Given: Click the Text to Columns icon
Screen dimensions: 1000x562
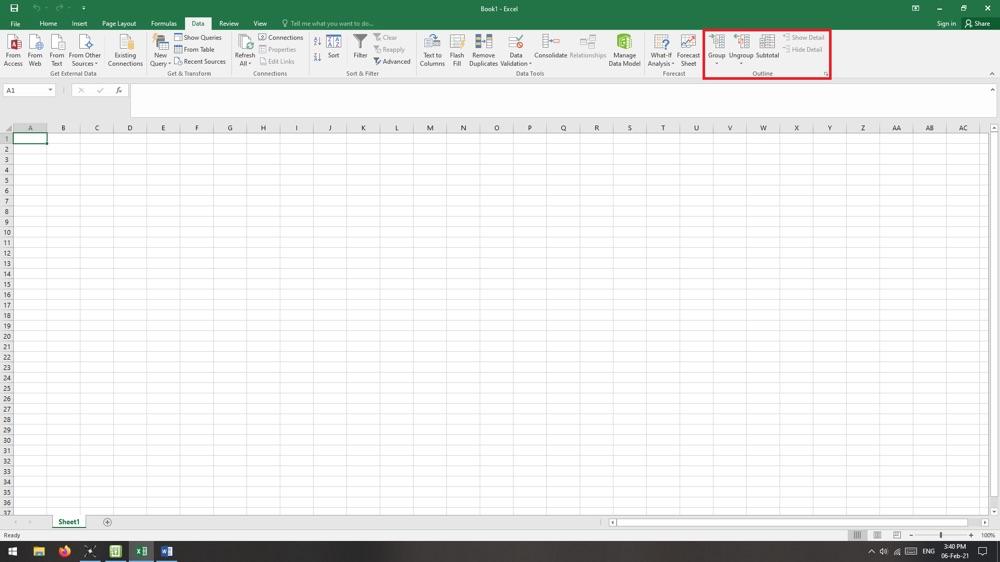Looking at the screenshot, I should (432, 49).
